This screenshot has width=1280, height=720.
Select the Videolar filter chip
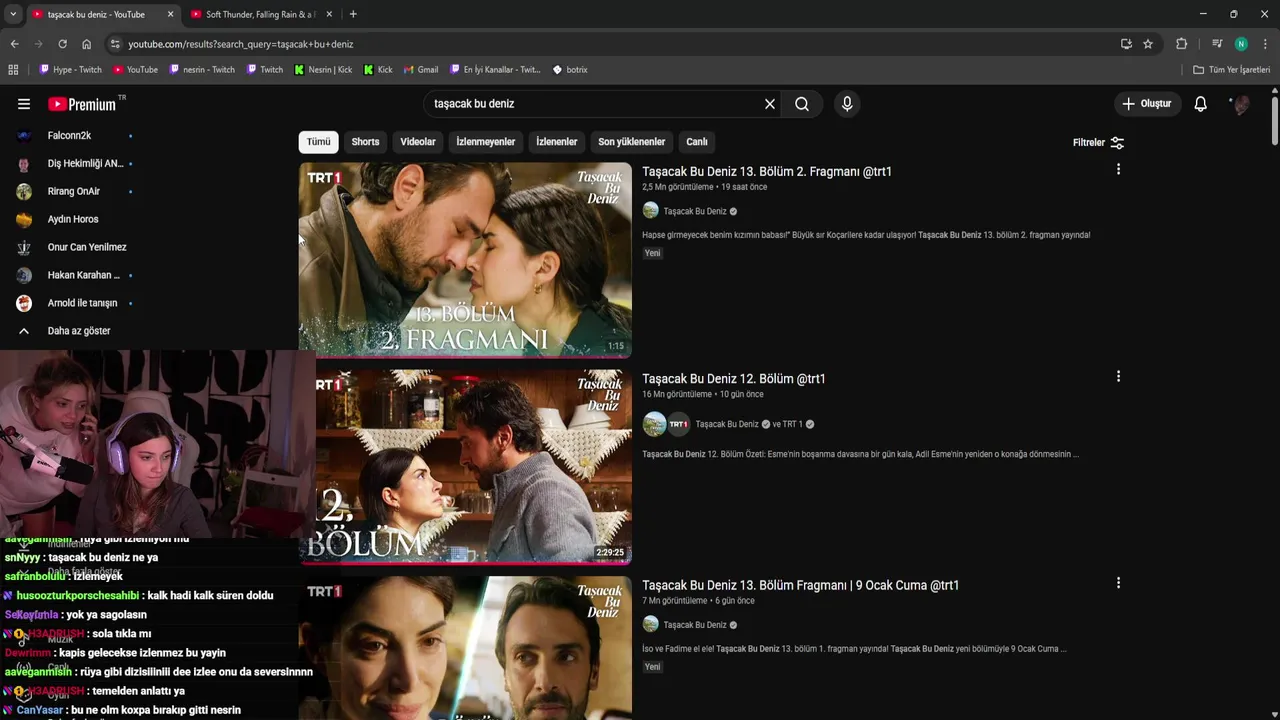click(x=418, y=142)
